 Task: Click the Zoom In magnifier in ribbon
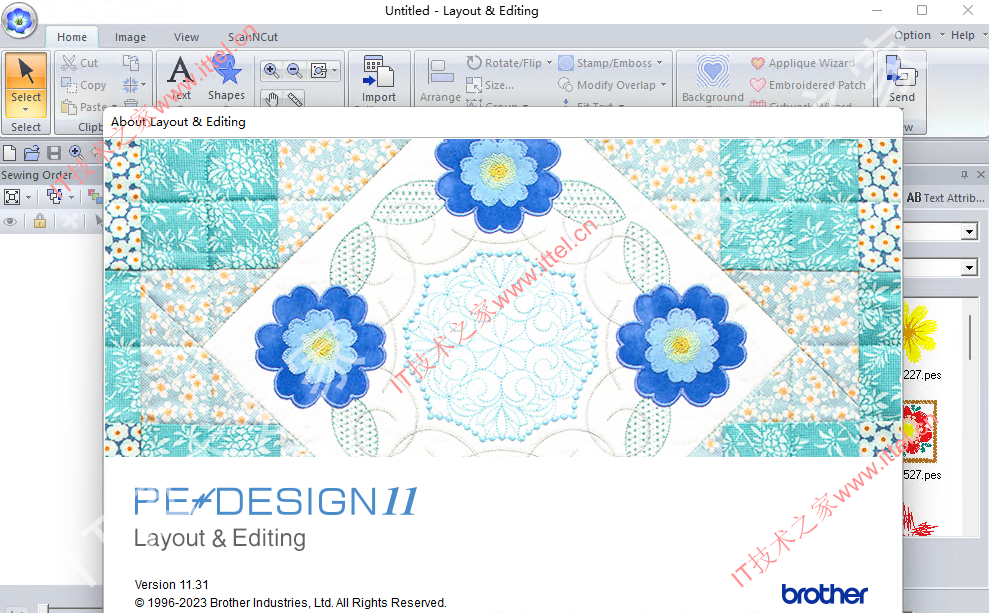click(x=272, y=70)
